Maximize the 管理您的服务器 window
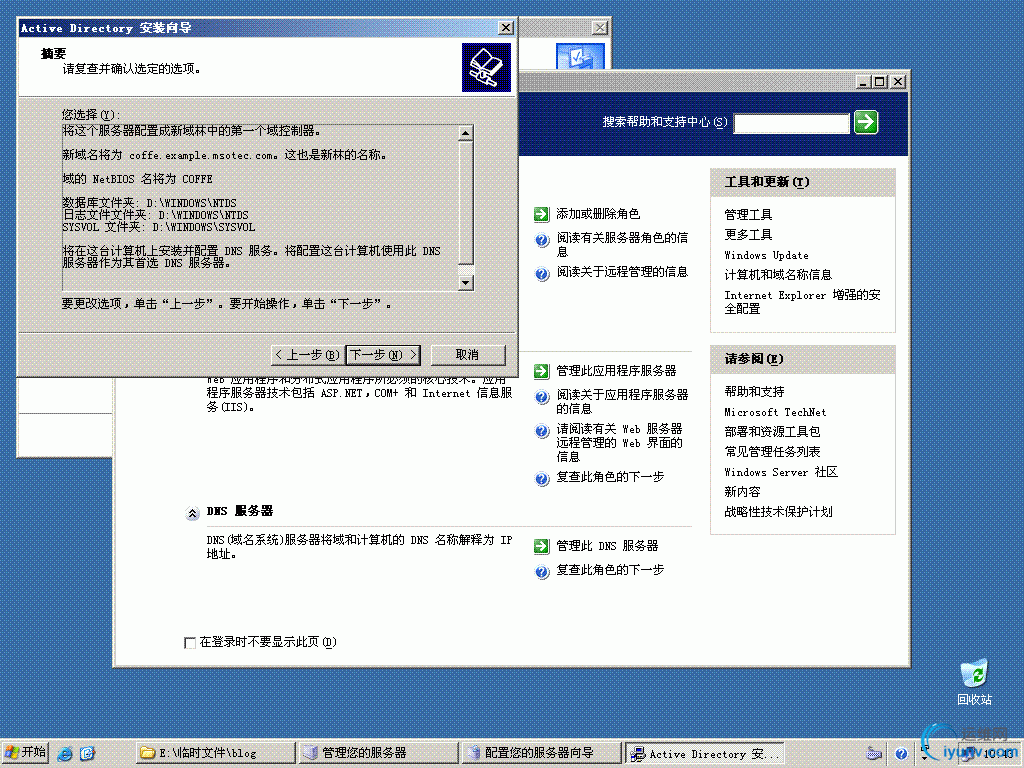This screenshot has width=1024, height=768. point(880,82)
